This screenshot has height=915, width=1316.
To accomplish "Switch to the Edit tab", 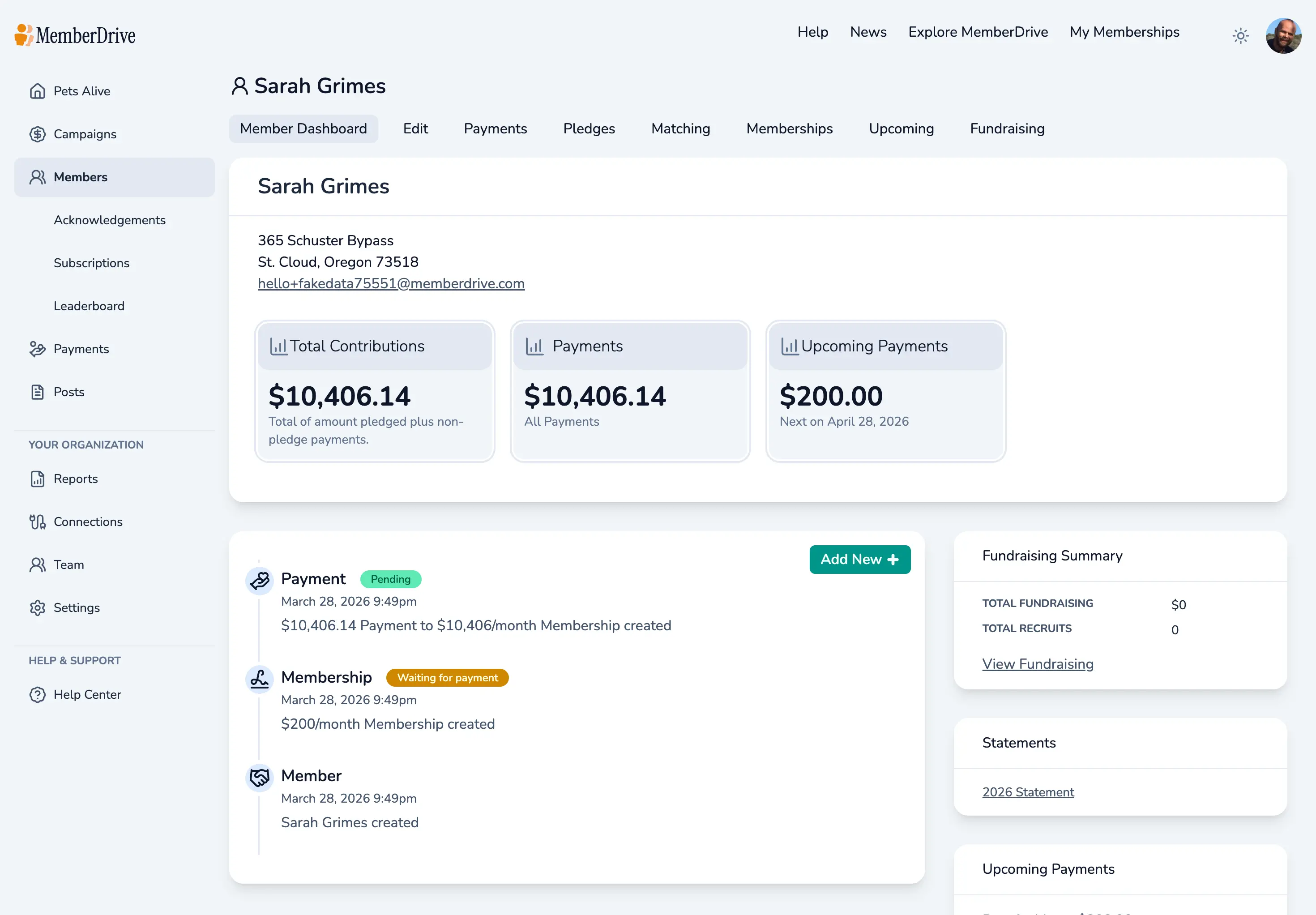I will point(415,128).
